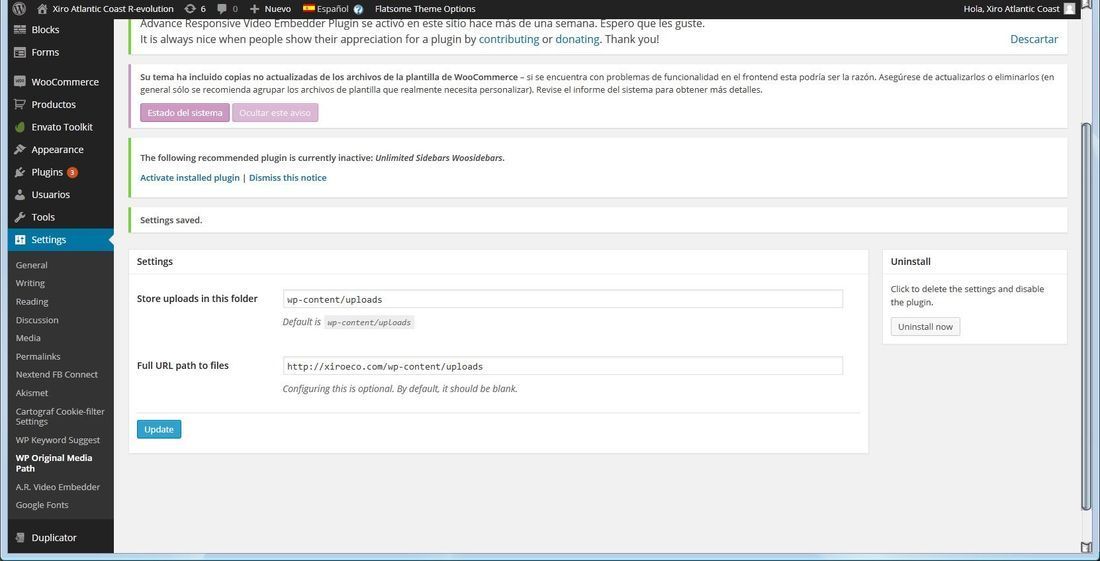Click the WooCommerce sidebar icon

pyautogui.click(x=20, y=82)
